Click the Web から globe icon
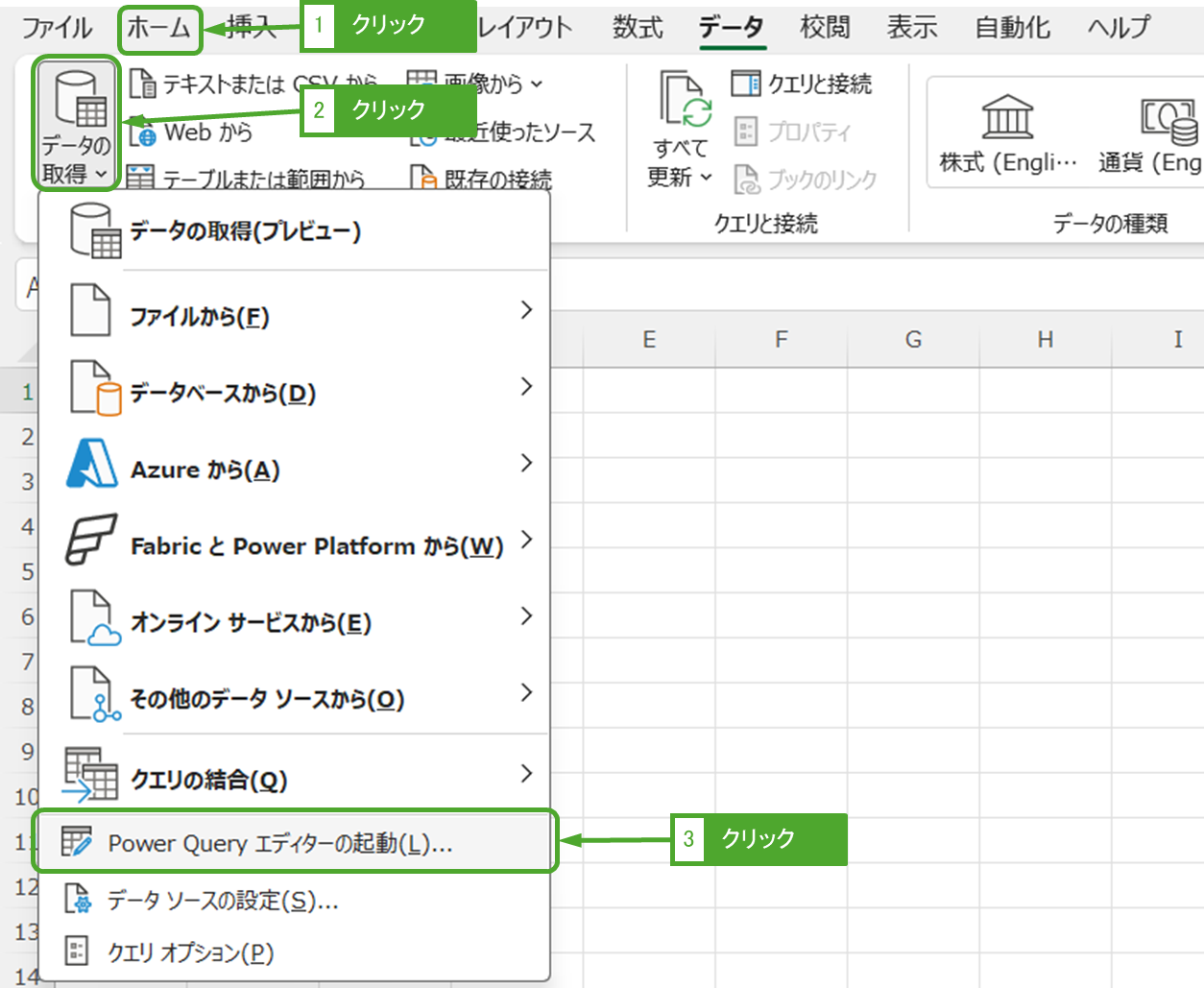Screen dimensions: 1204x988 tap(143, 133)
